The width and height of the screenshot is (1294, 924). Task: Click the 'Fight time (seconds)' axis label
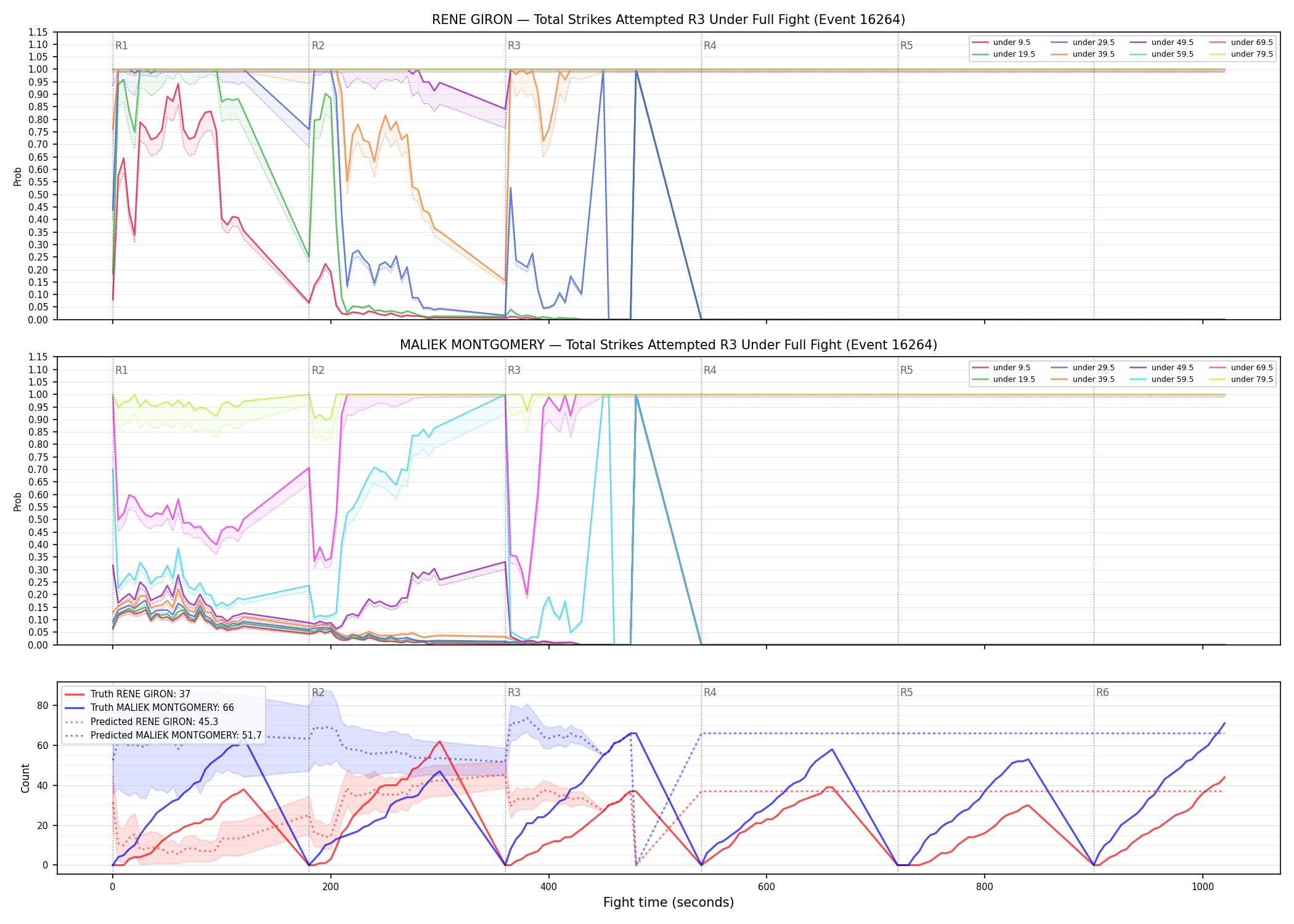pyautogui.click(x=669, y=902)
